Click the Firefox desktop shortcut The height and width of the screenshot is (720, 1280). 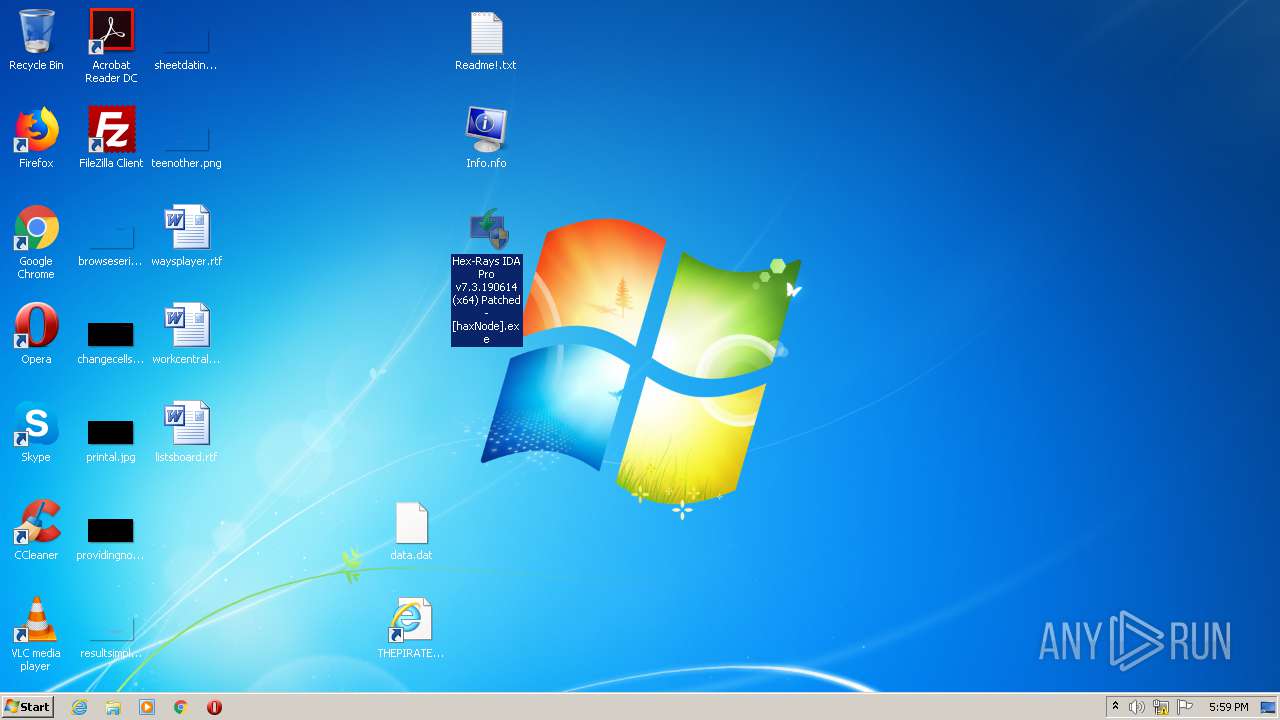point(36,138)
